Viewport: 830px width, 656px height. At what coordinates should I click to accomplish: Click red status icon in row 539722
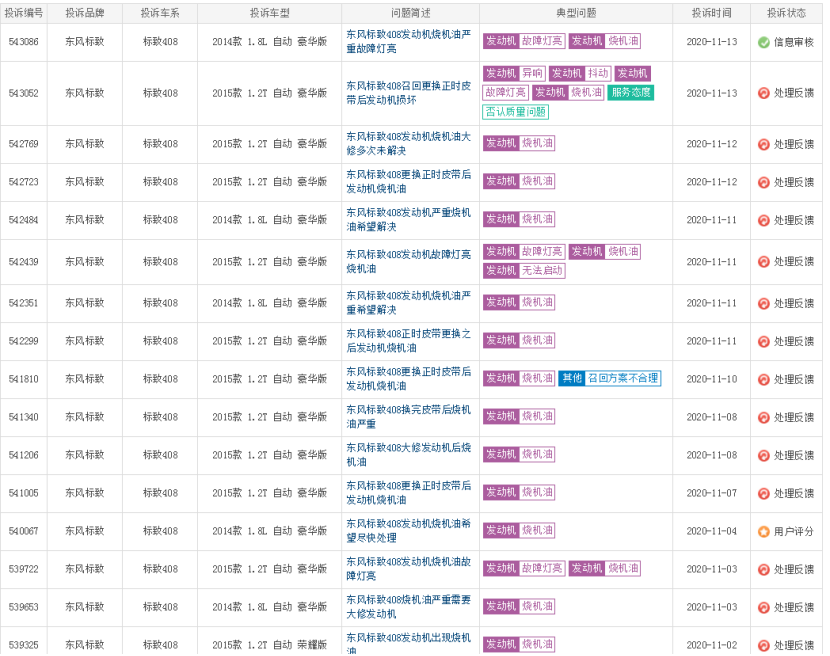[763, 570]
